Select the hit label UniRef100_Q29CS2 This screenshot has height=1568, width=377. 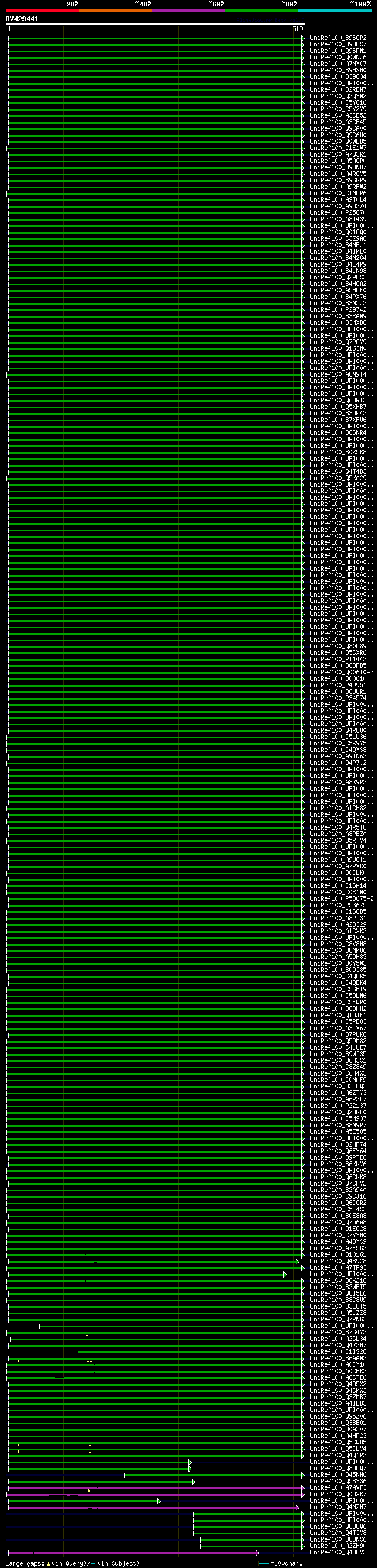pos(338,278)
